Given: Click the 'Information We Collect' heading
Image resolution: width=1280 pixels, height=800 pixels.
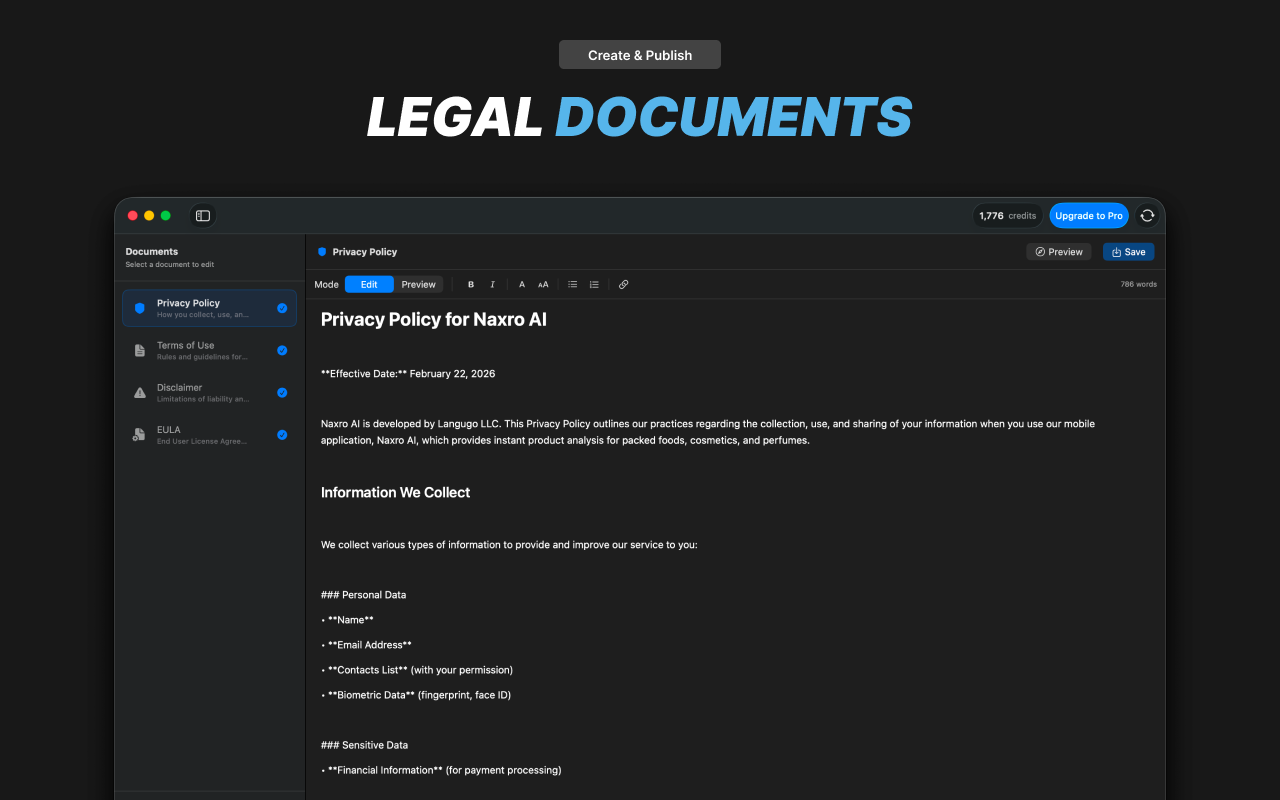Looking at the screenshot, I should [395, 492].
